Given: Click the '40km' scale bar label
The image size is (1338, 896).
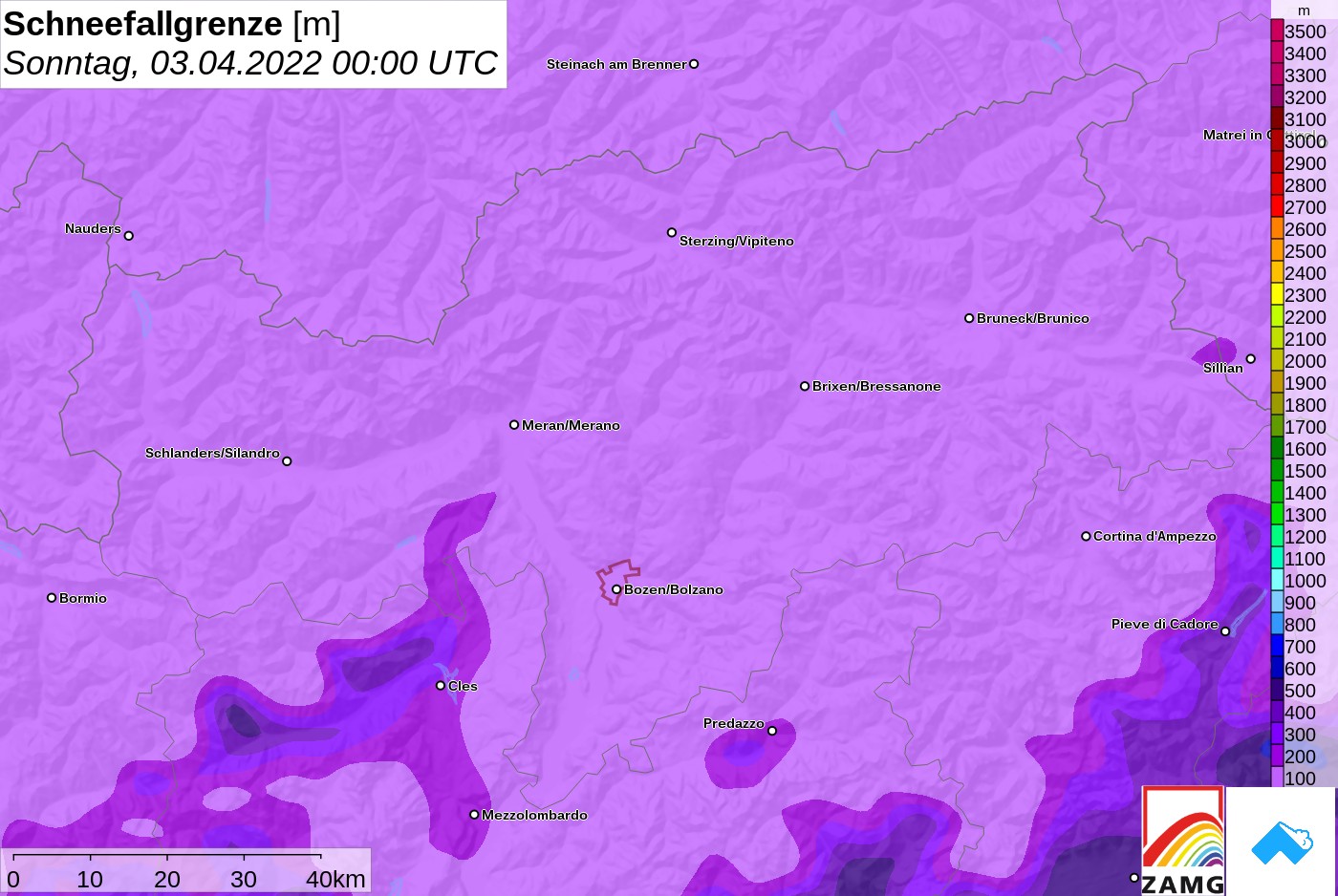Looking at the screenshot, I should 335,879.
